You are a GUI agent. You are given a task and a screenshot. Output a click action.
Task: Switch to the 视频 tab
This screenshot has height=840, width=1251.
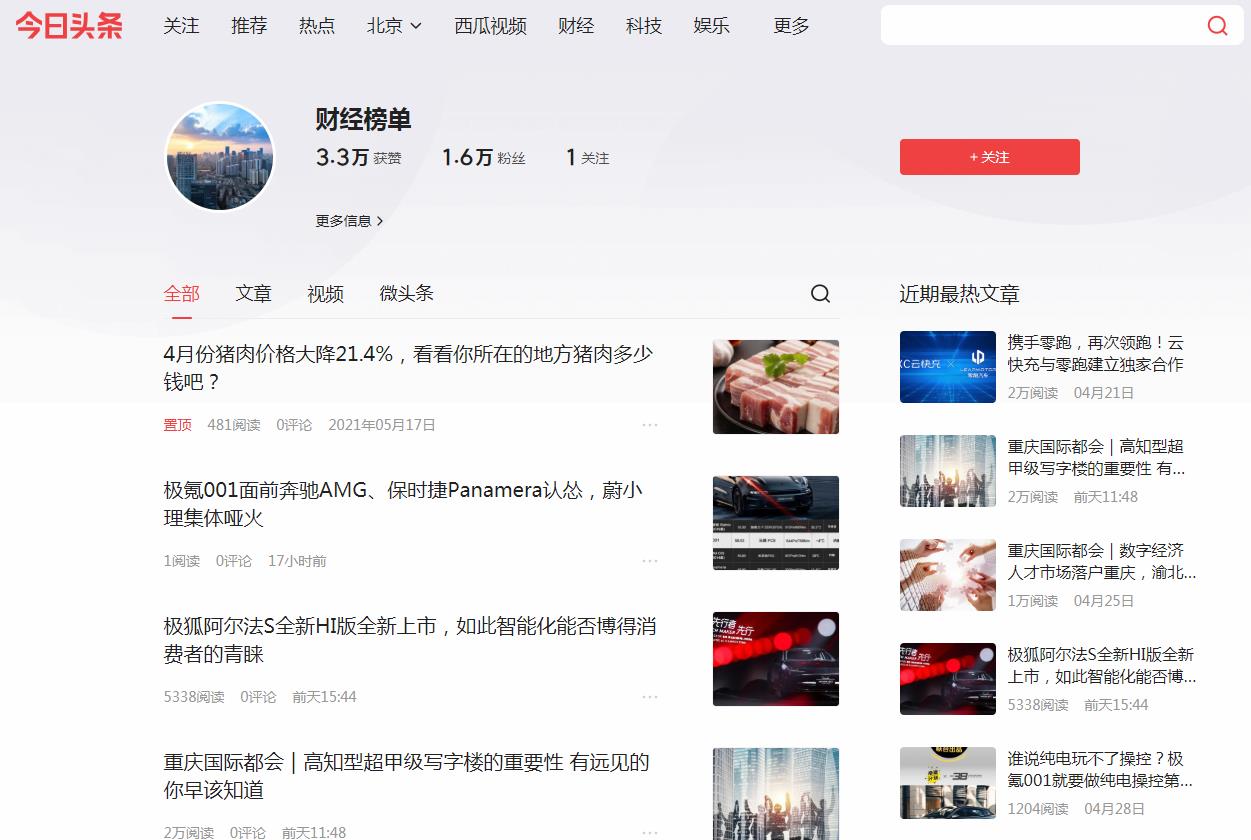point(325,293)
